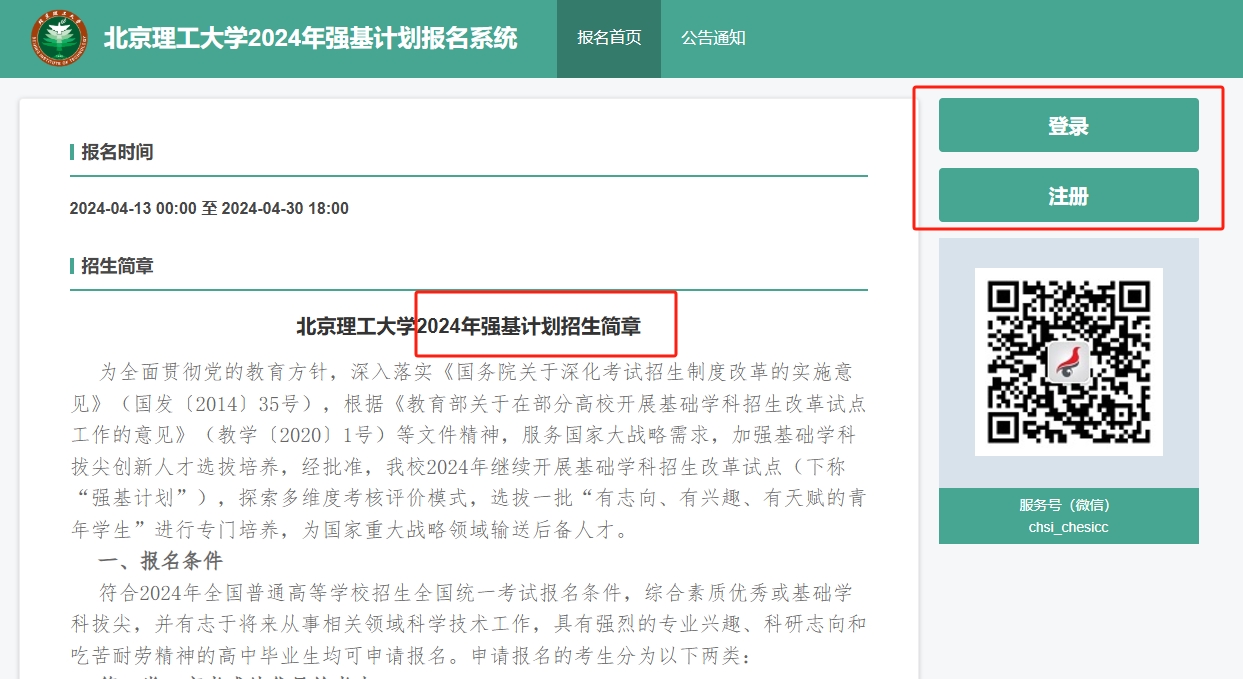
Task: Click the red bird logo inside QR code
Action: point(1068,362)
